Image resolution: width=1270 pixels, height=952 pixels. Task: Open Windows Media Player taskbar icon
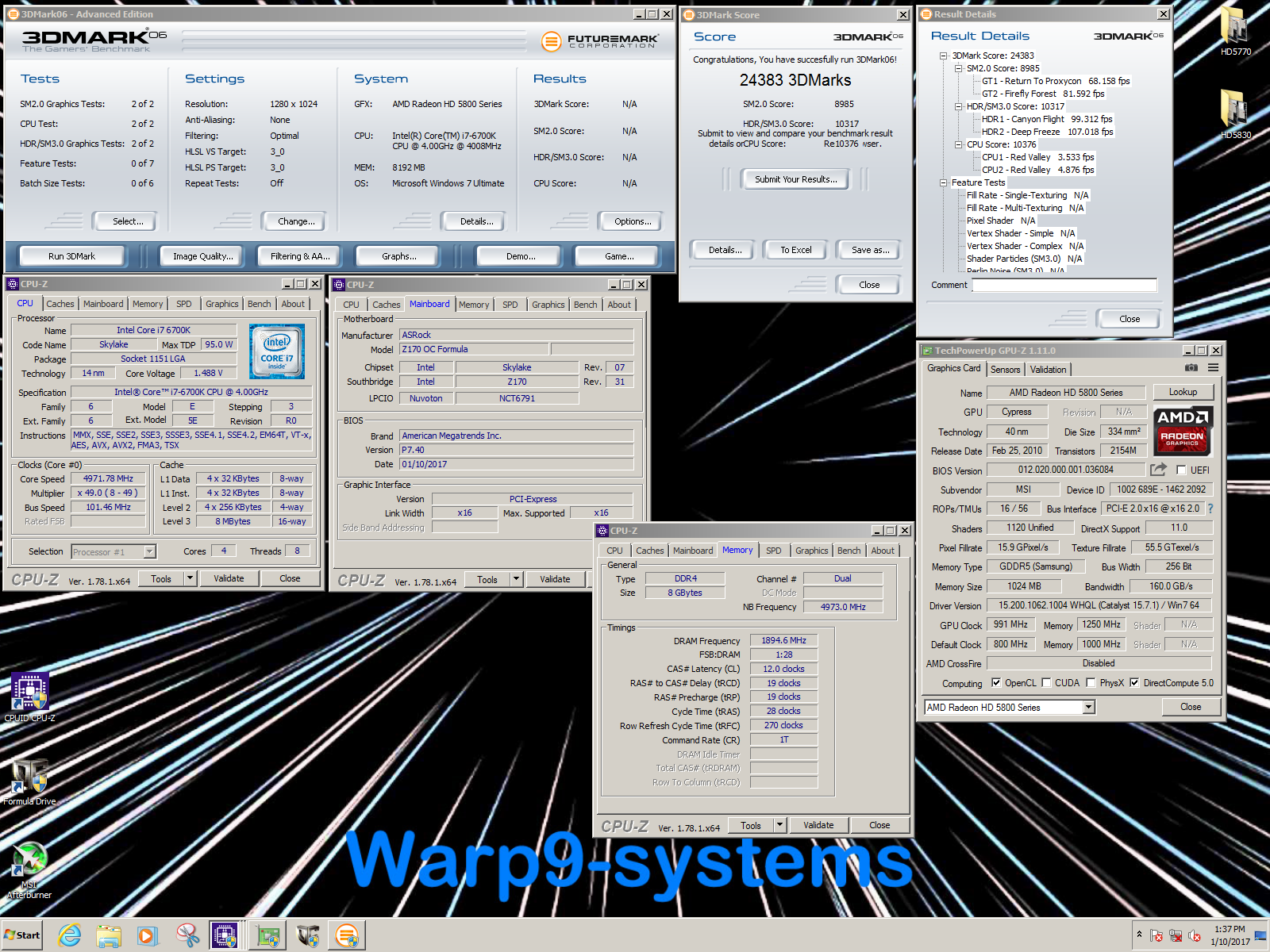148,935
